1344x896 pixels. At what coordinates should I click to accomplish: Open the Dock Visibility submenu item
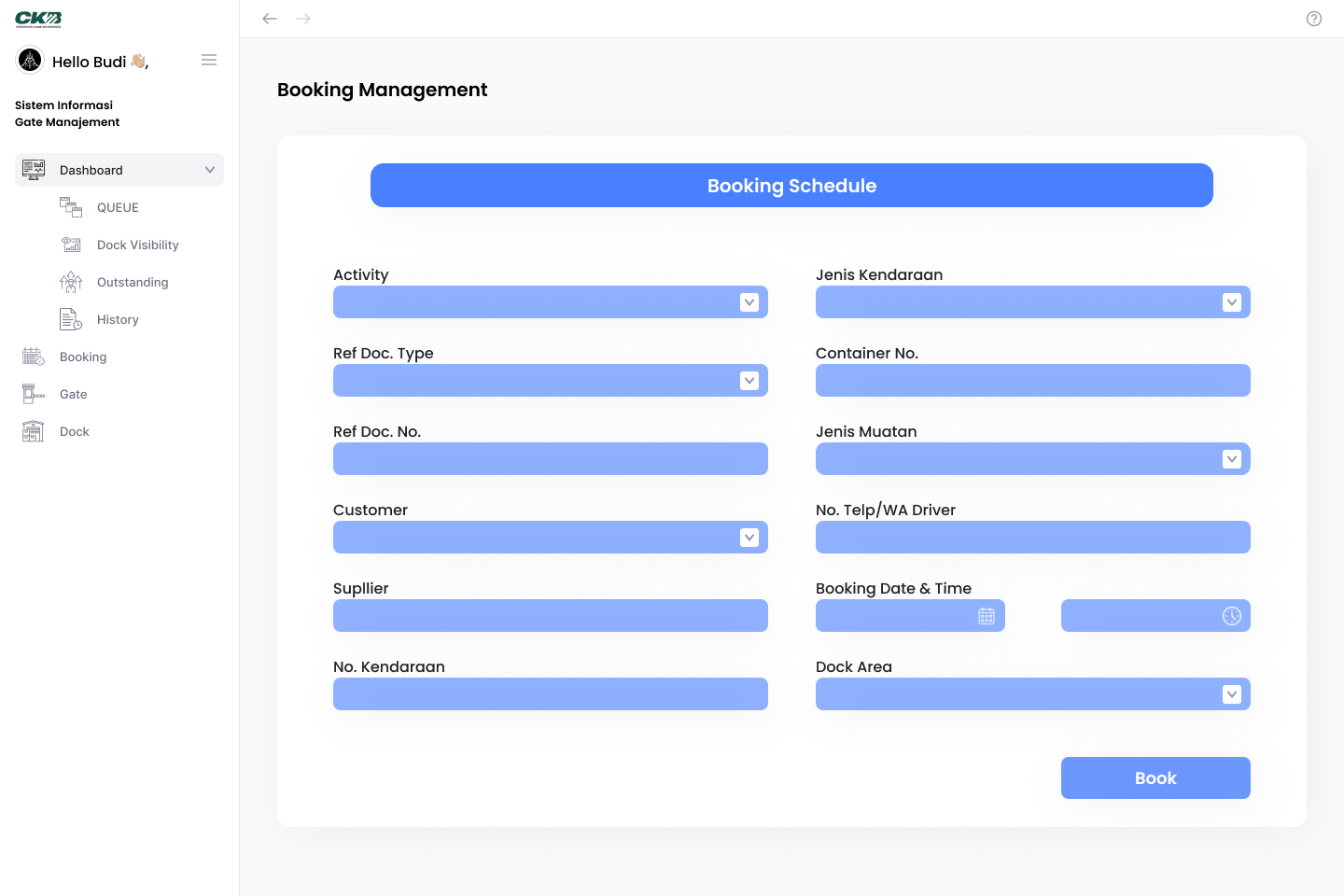click(x=138, y=245)
